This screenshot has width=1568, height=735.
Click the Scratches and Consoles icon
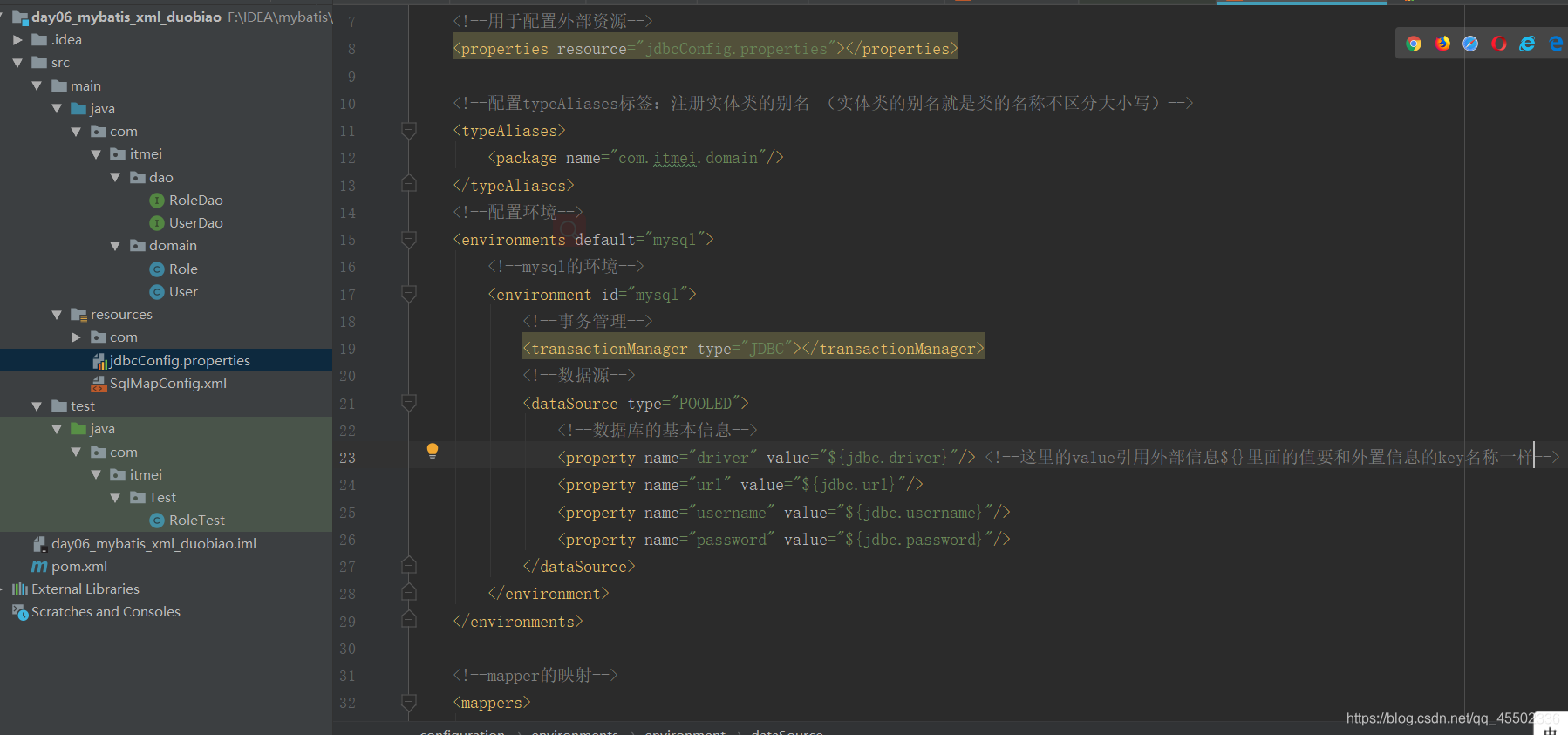pos(20,612)
